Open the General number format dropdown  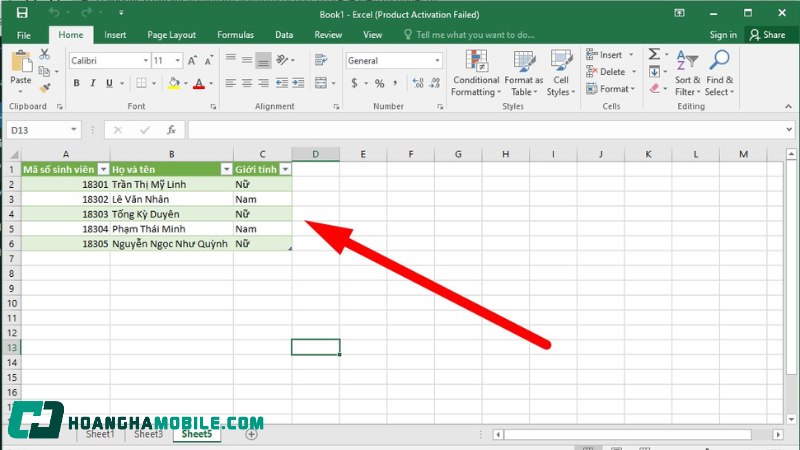(x=437, y=61)
